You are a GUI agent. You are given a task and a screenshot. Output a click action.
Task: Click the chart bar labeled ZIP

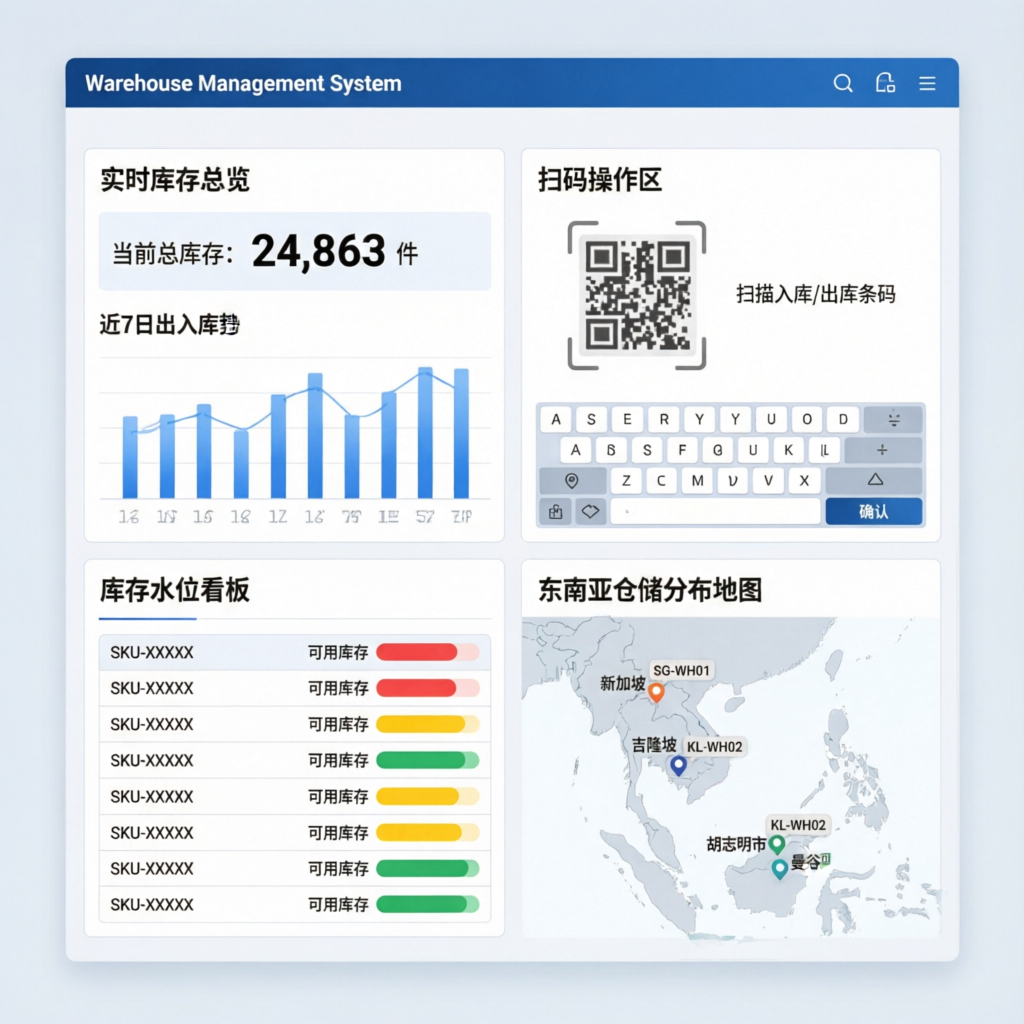pos(462,434)
